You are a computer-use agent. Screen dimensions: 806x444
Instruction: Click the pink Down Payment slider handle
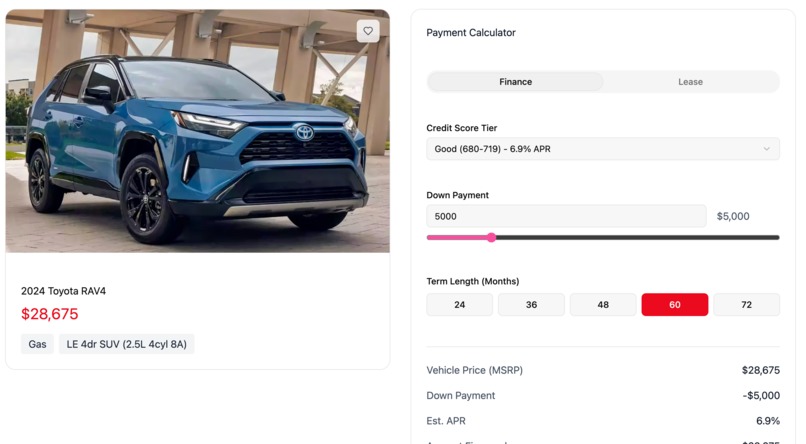(491, 237)
